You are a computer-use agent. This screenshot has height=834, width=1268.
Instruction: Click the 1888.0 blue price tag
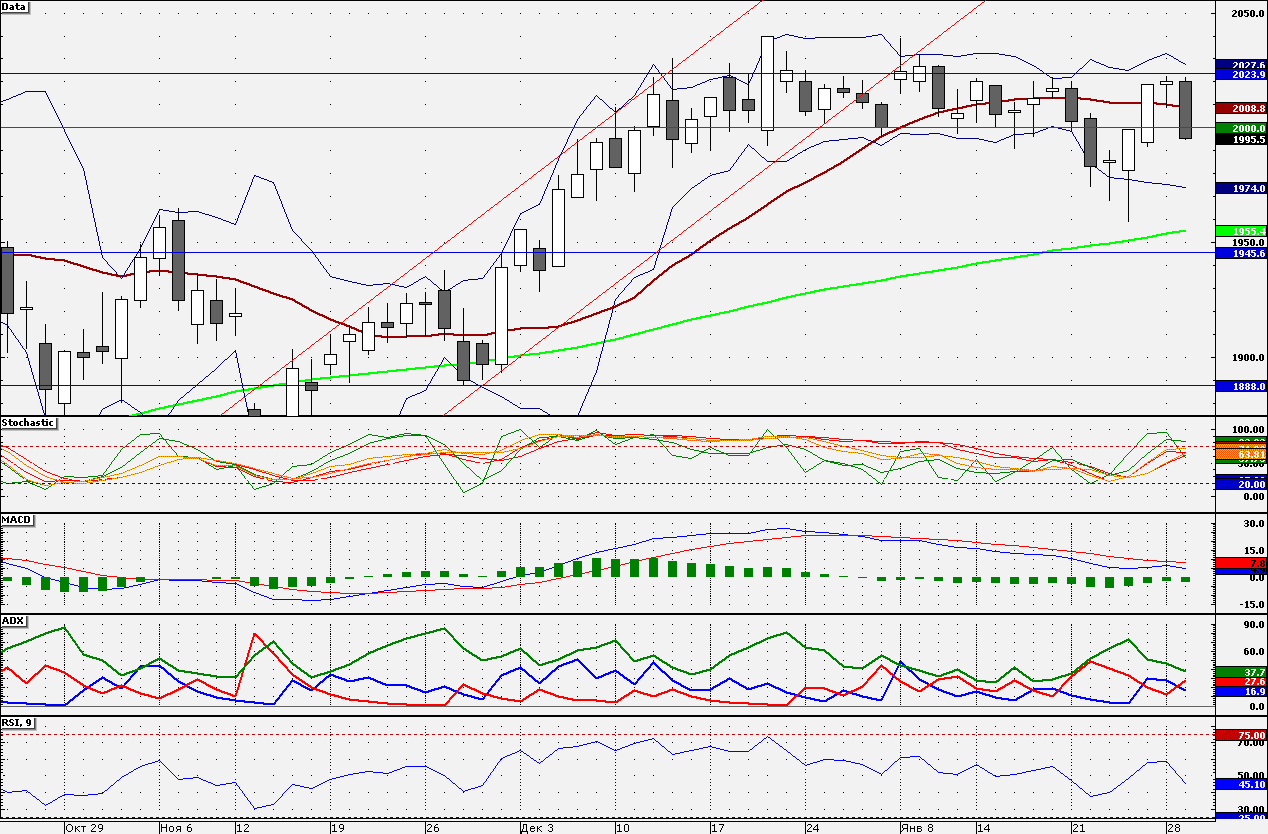(x=1241, y=386)
